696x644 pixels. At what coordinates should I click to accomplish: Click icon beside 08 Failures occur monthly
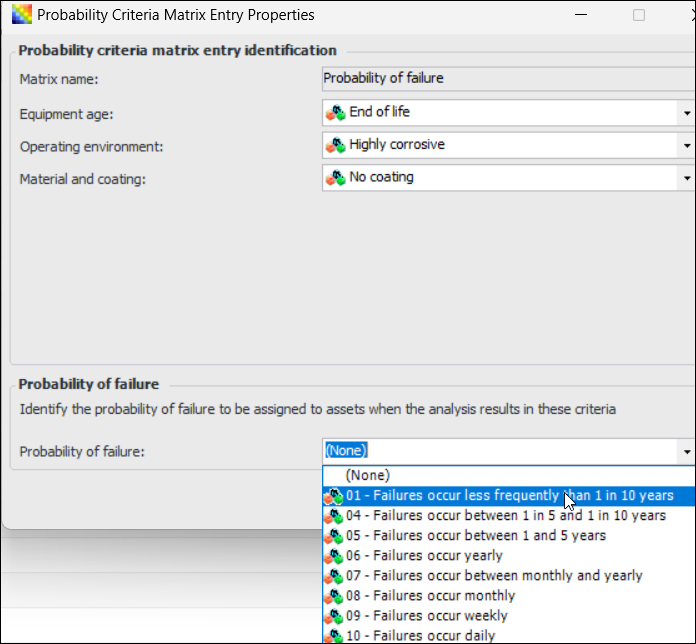point(333,596)
